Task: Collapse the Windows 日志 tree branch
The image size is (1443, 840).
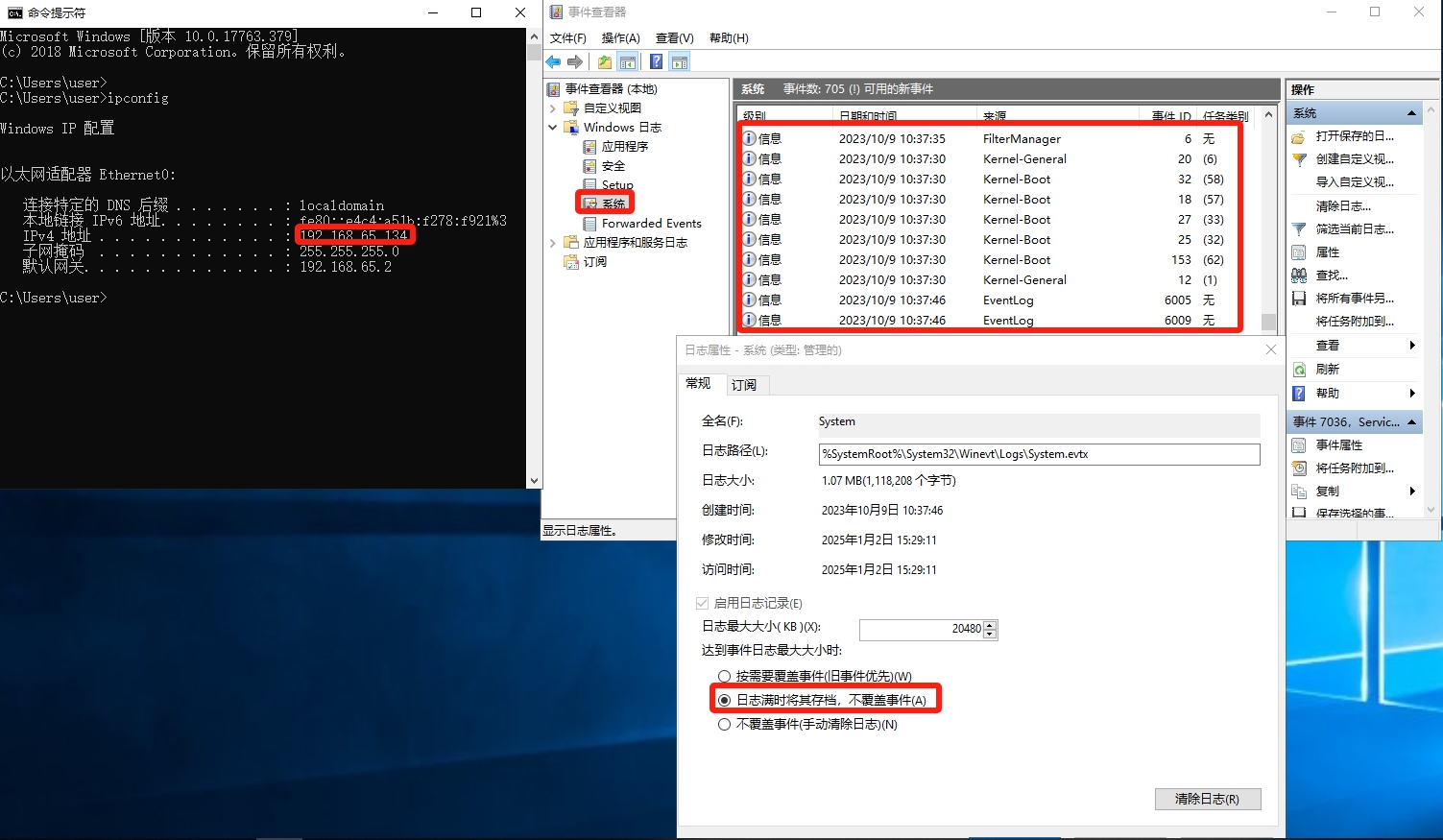Action: click(553, 126)
